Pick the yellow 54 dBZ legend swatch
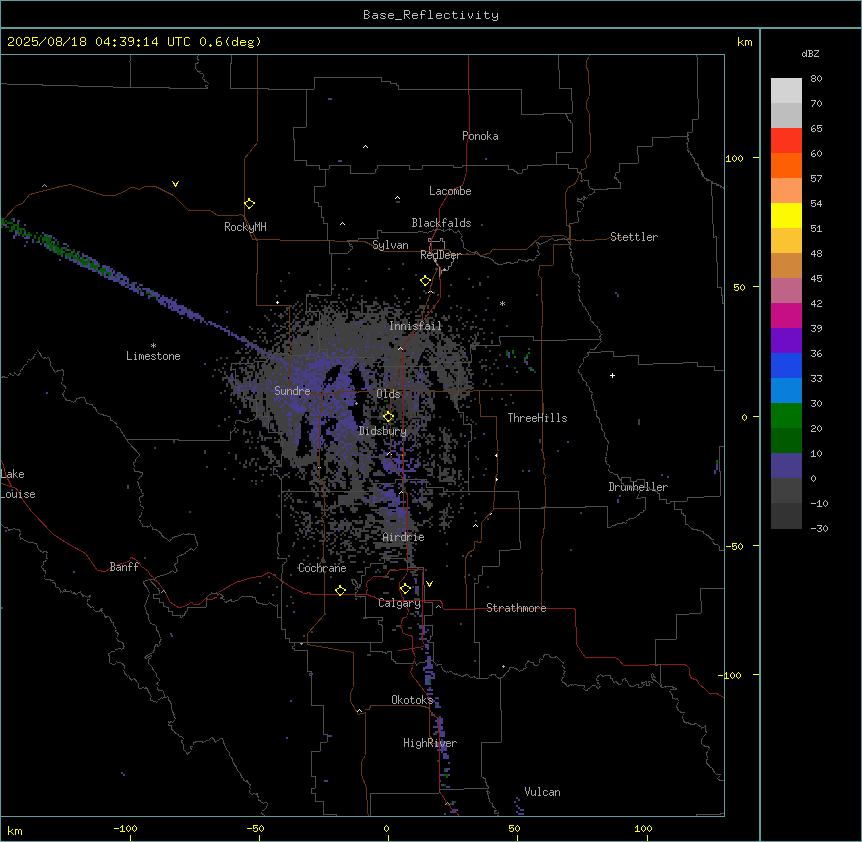Screen dimensions: 862x842 point(786,215)
